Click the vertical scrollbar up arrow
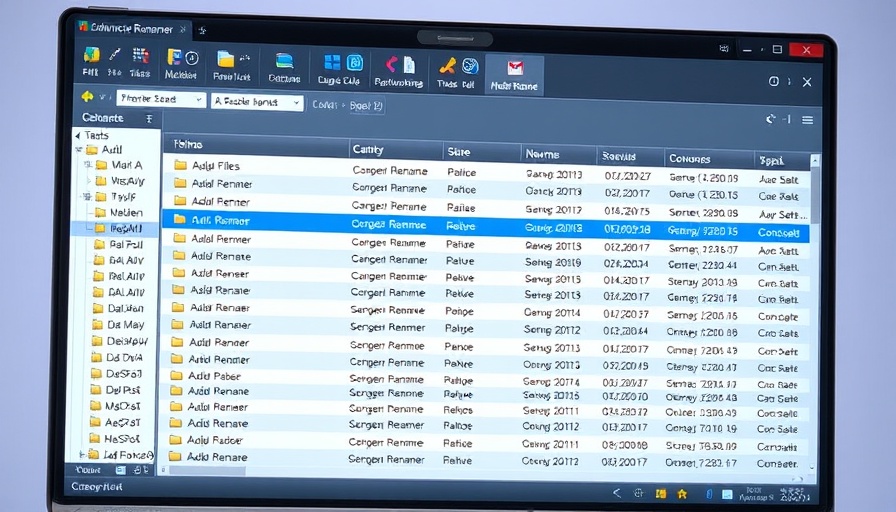 point(815,160)
